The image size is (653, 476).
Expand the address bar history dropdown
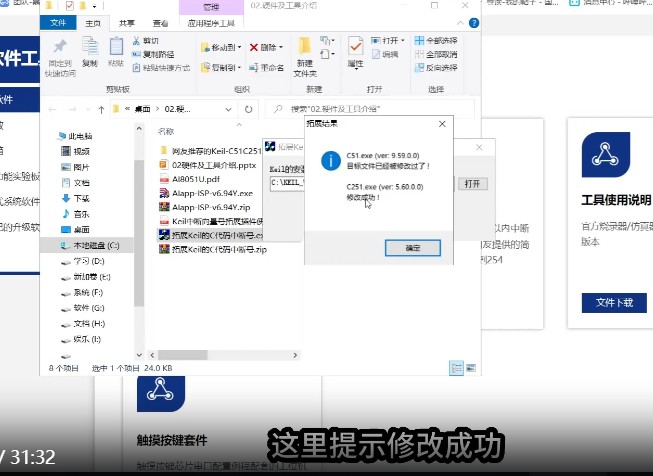pyautogui.click(x=228, y=110)
